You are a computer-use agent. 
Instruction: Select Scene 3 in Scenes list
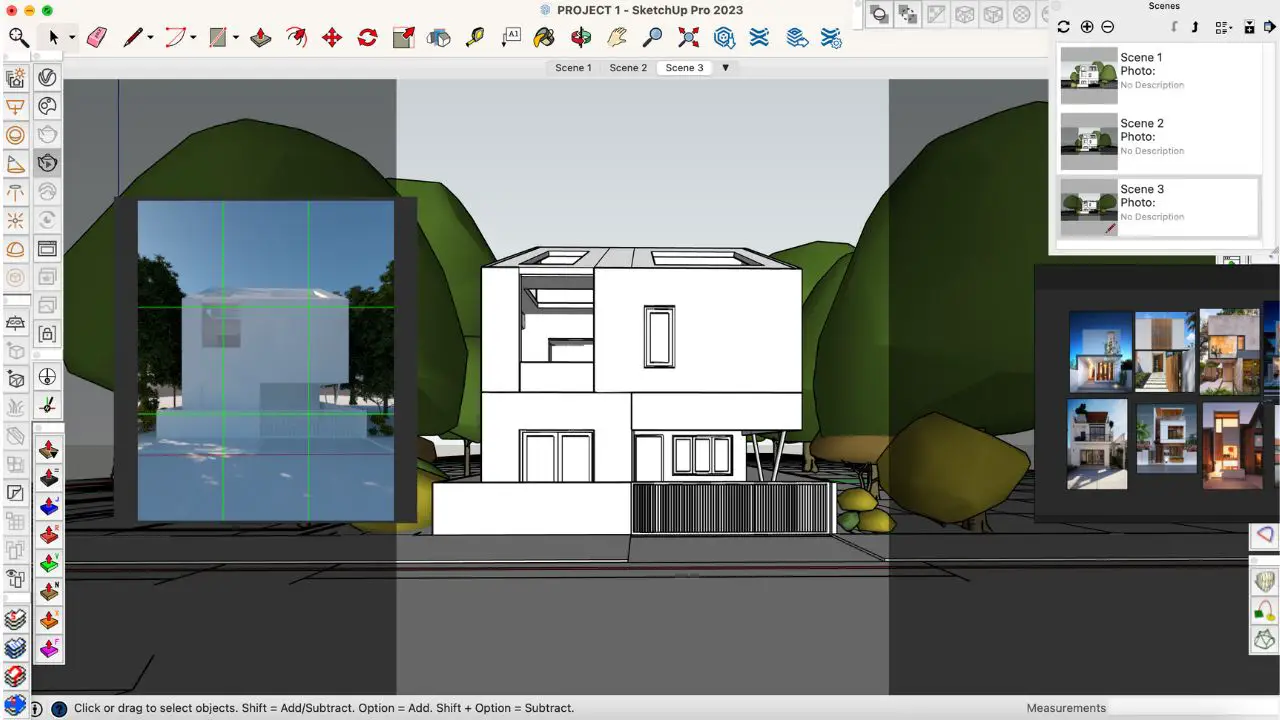click(1159, 207)
